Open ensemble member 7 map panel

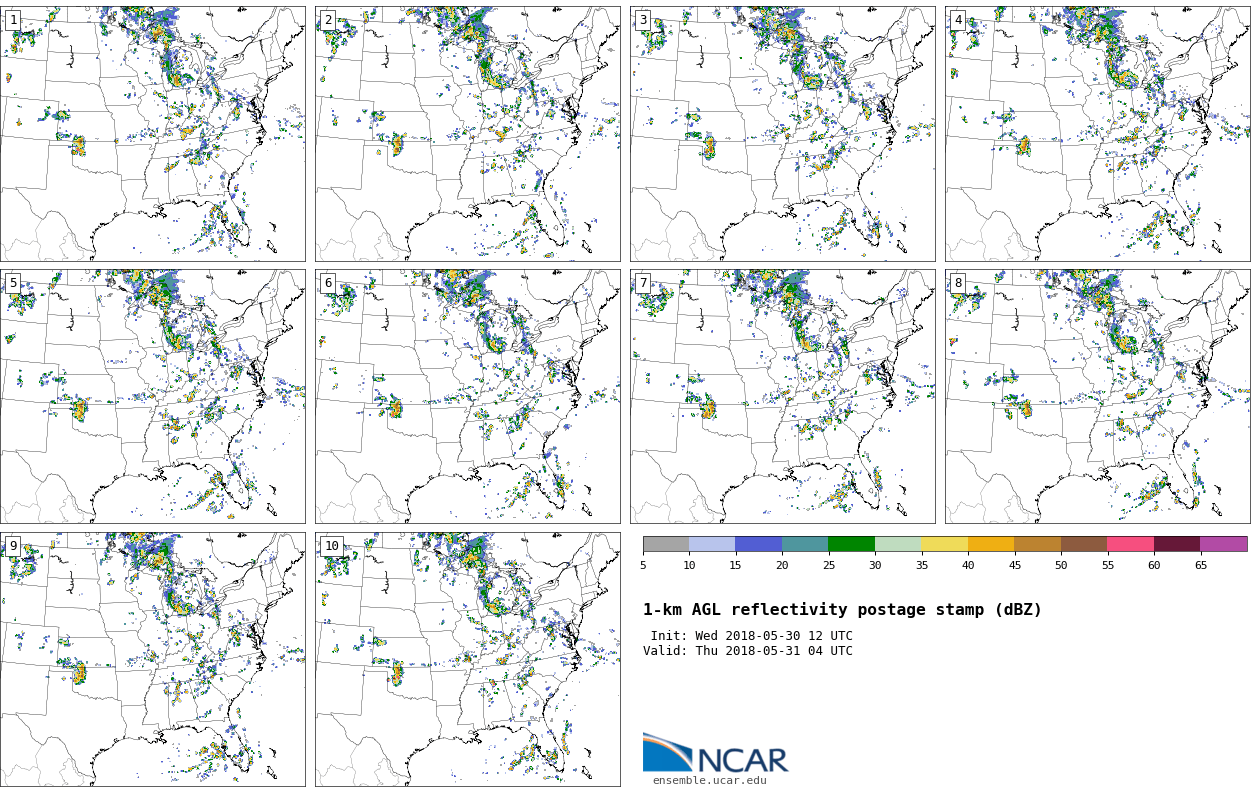[782, 396]
